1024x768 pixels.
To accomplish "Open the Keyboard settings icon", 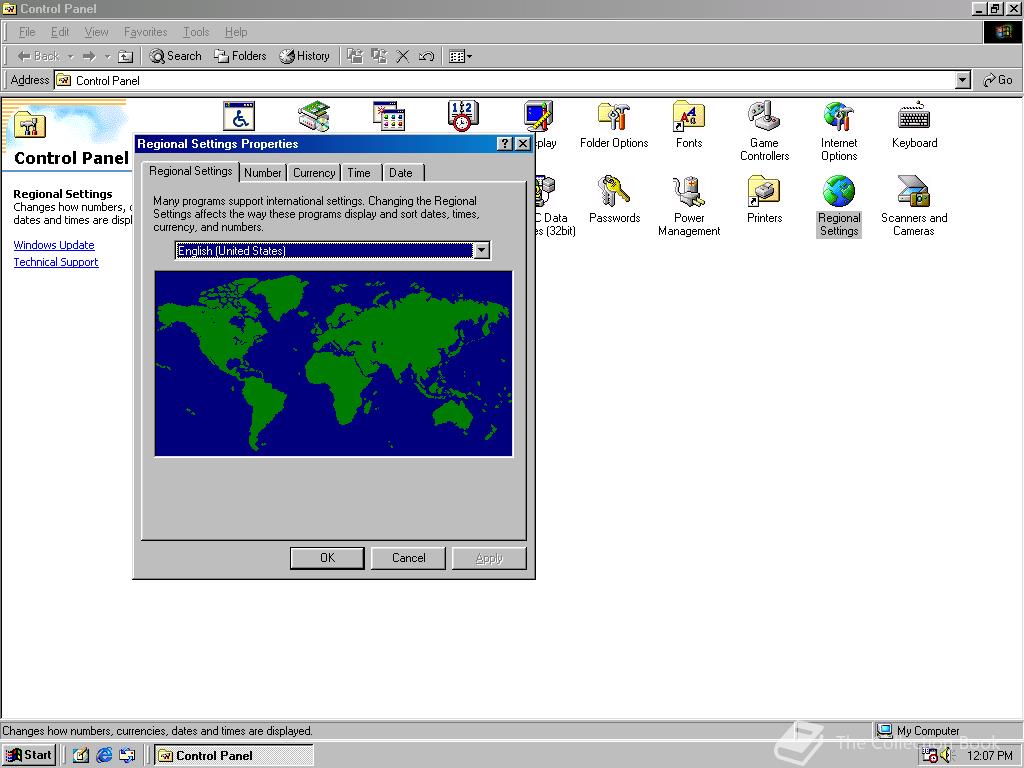I will click(x=913, y=116).
